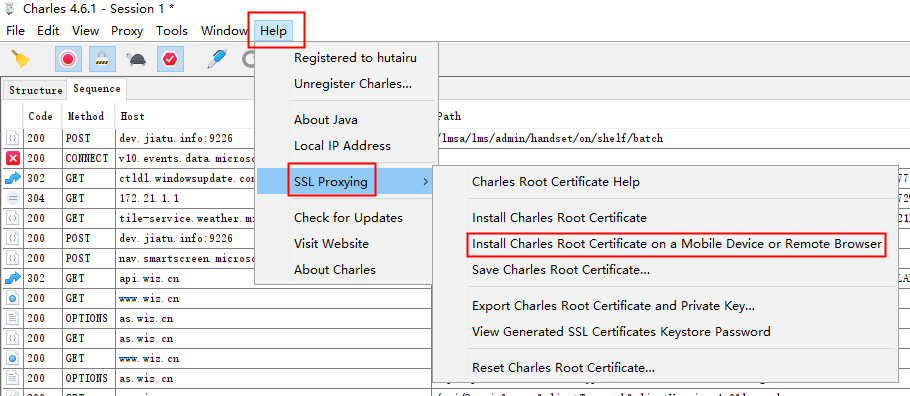Open the Proxy menu

pyautogui.click(x=127, y=31)
